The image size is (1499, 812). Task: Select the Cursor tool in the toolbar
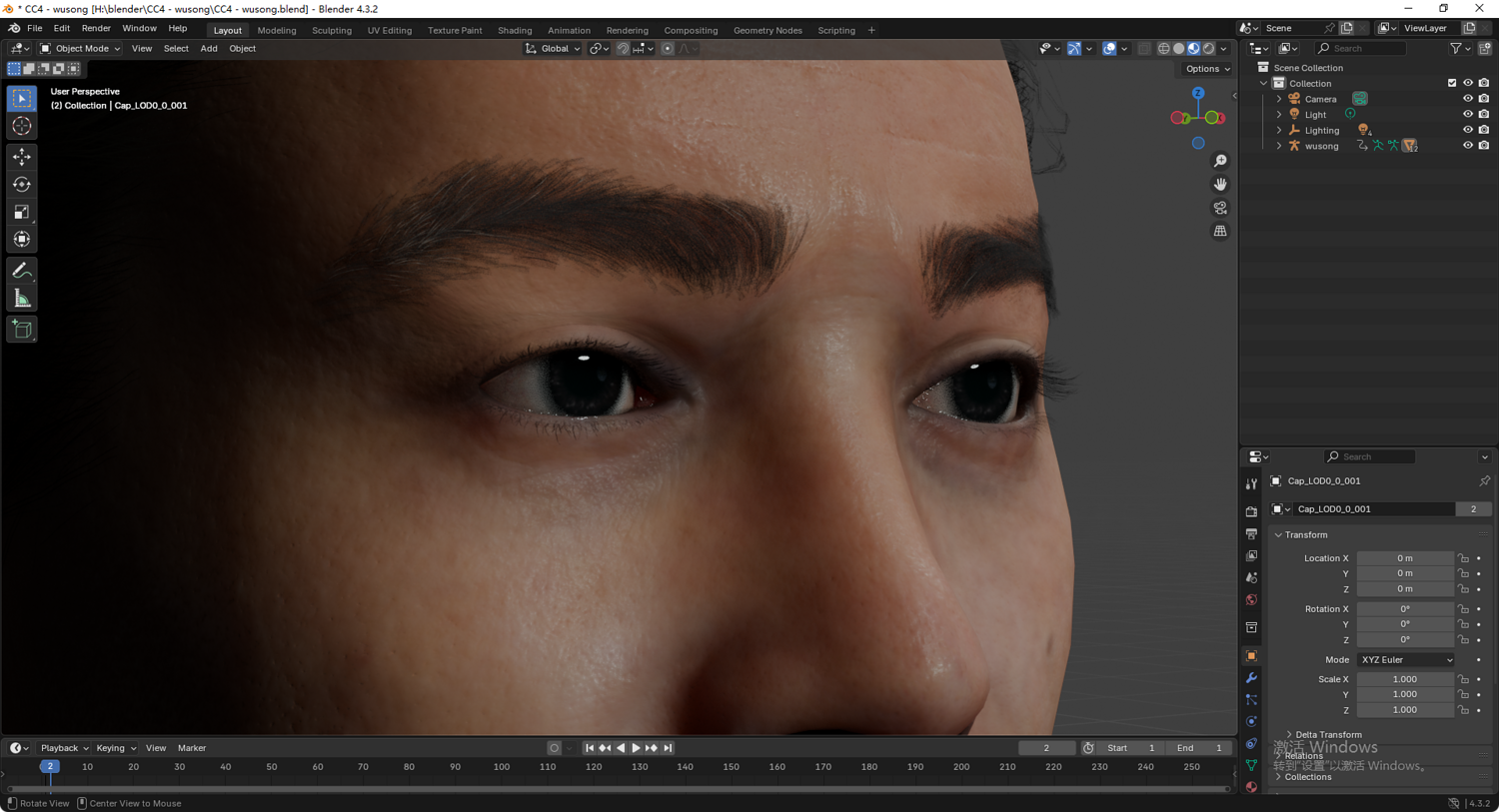pyautogui.click(x=22, y=126)
